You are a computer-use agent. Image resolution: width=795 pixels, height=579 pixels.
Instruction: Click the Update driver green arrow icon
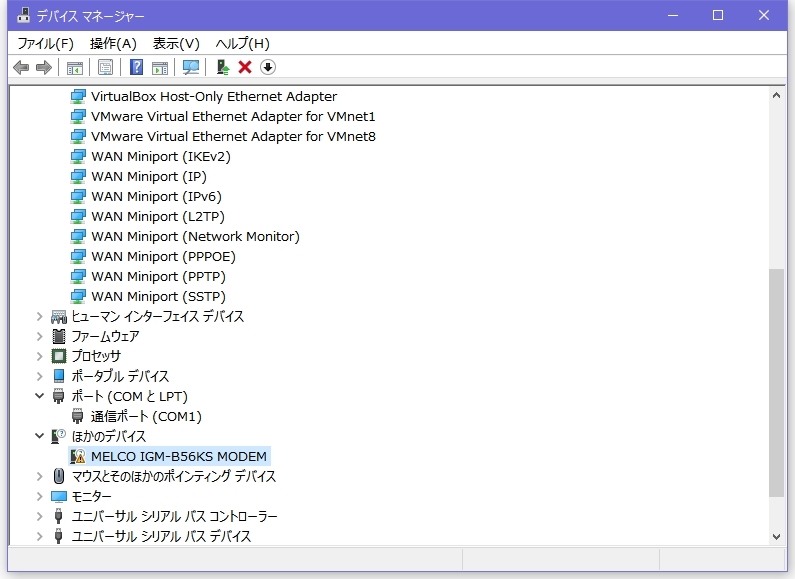tap(223, 67)
